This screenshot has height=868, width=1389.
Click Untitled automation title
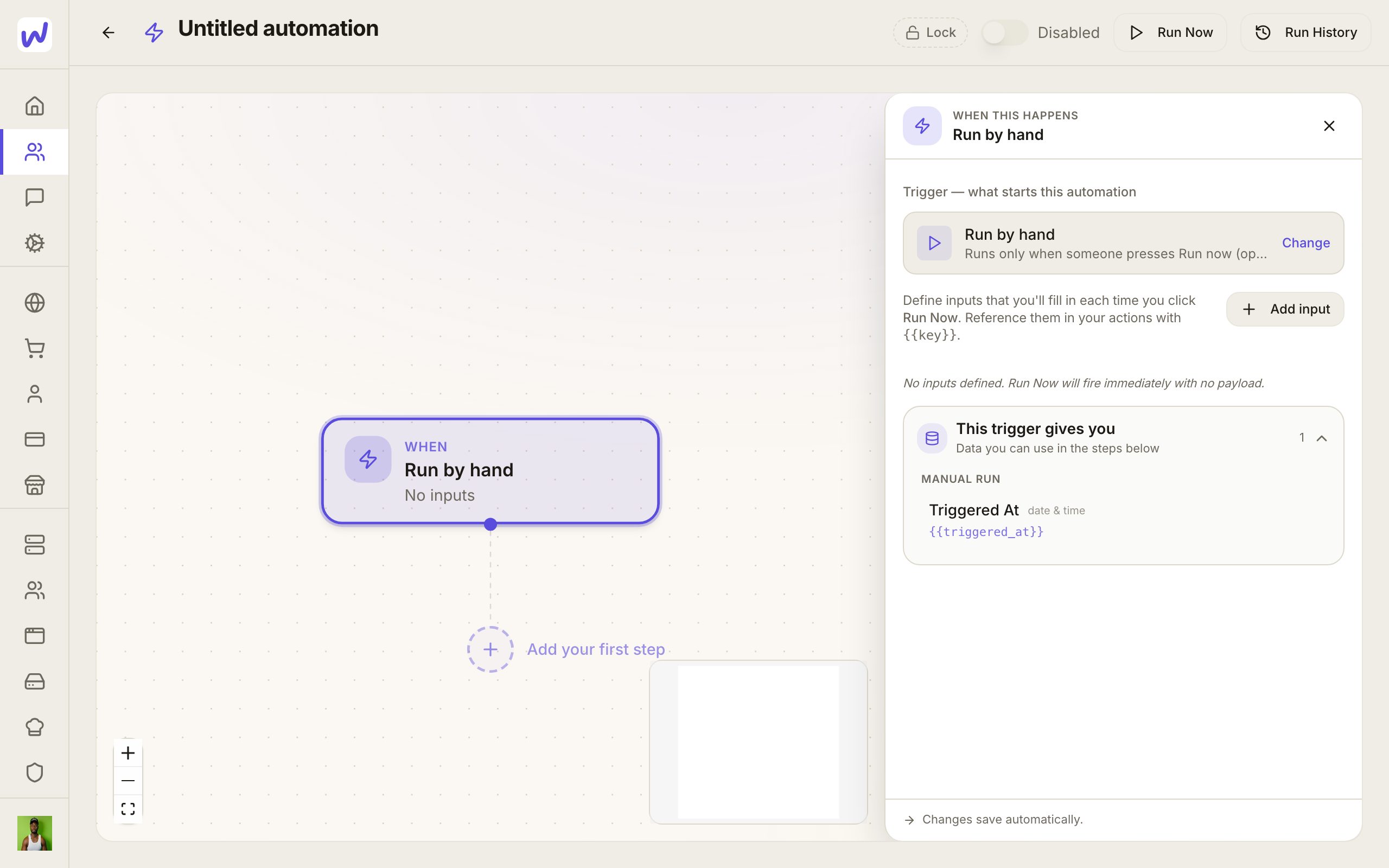pos(278,28)
